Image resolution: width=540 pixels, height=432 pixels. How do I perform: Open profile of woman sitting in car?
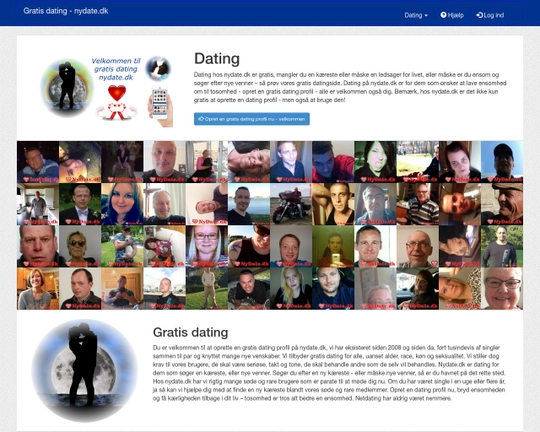click(x=417, y=289)
